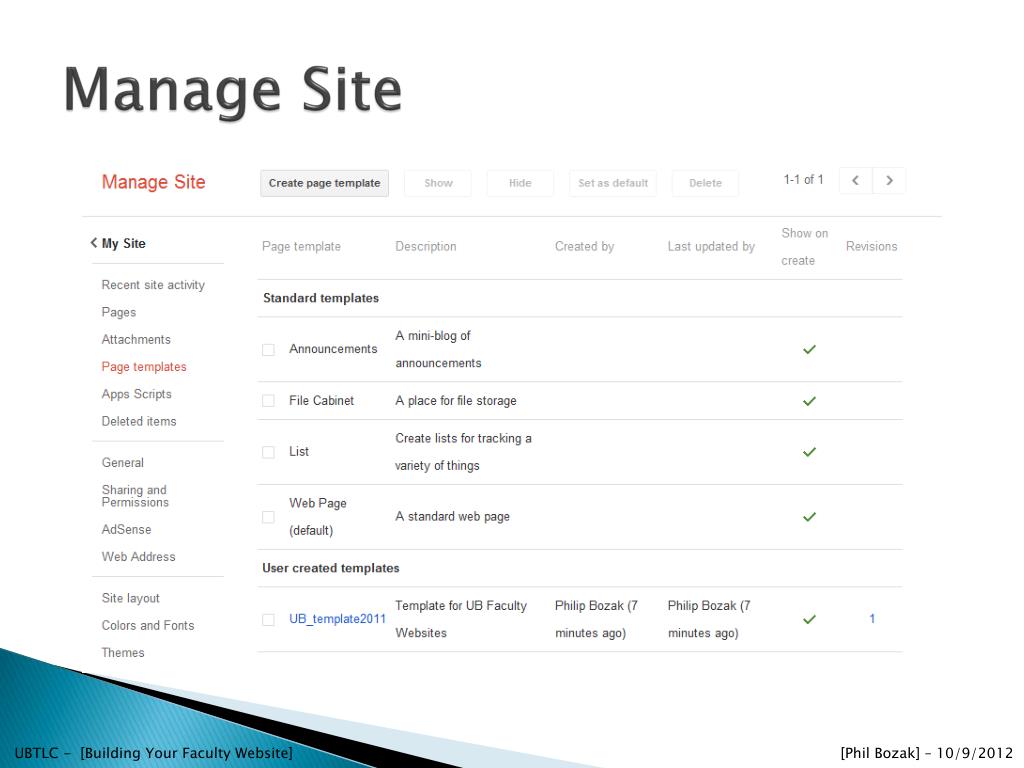Image resolution: width=1024 pixels, height=768 pixels.
Task: Open the UB_template2011 link
Action: pos(338,619)
